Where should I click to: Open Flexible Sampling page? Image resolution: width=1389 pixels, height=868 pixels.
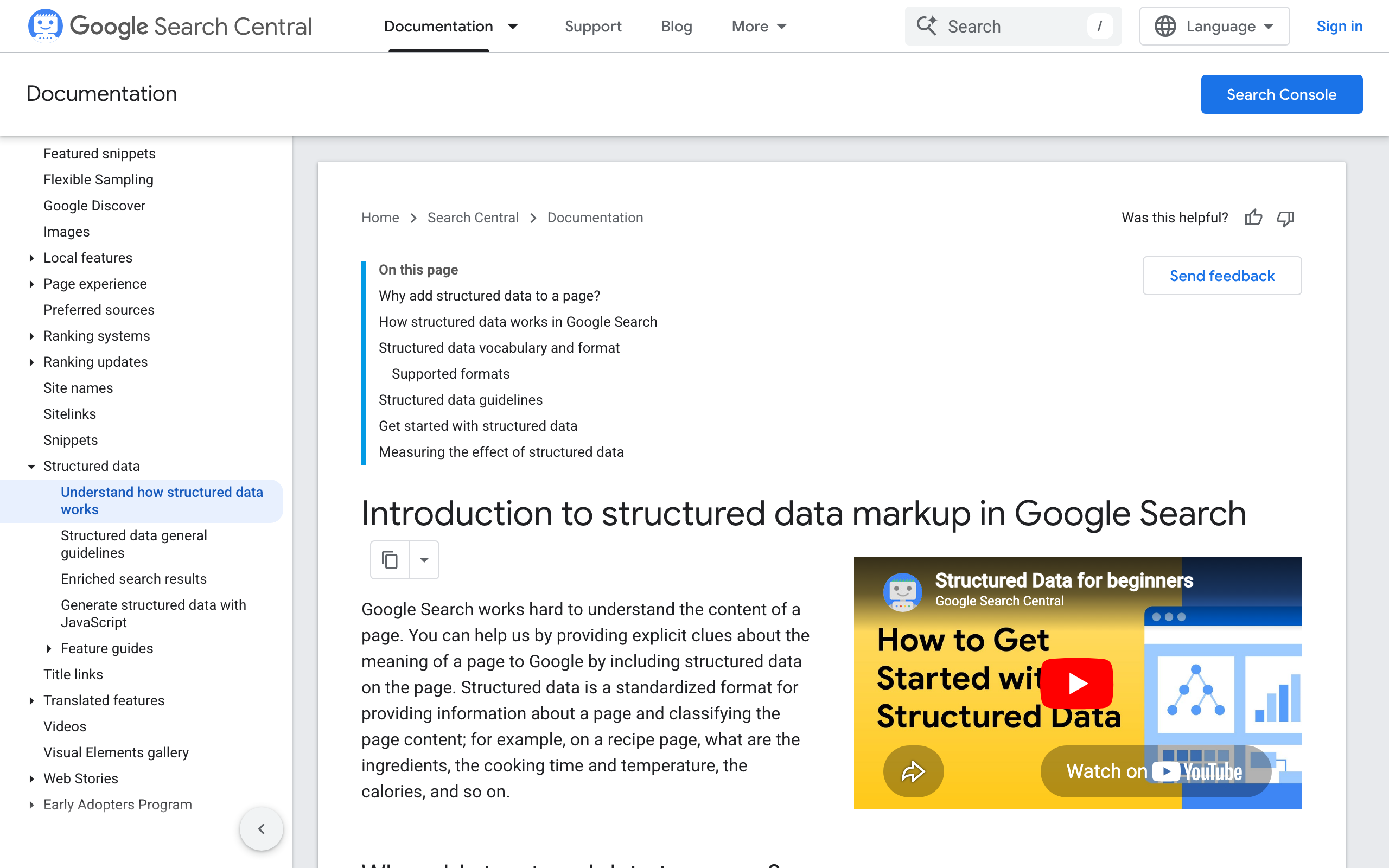[x=98, y=180]
